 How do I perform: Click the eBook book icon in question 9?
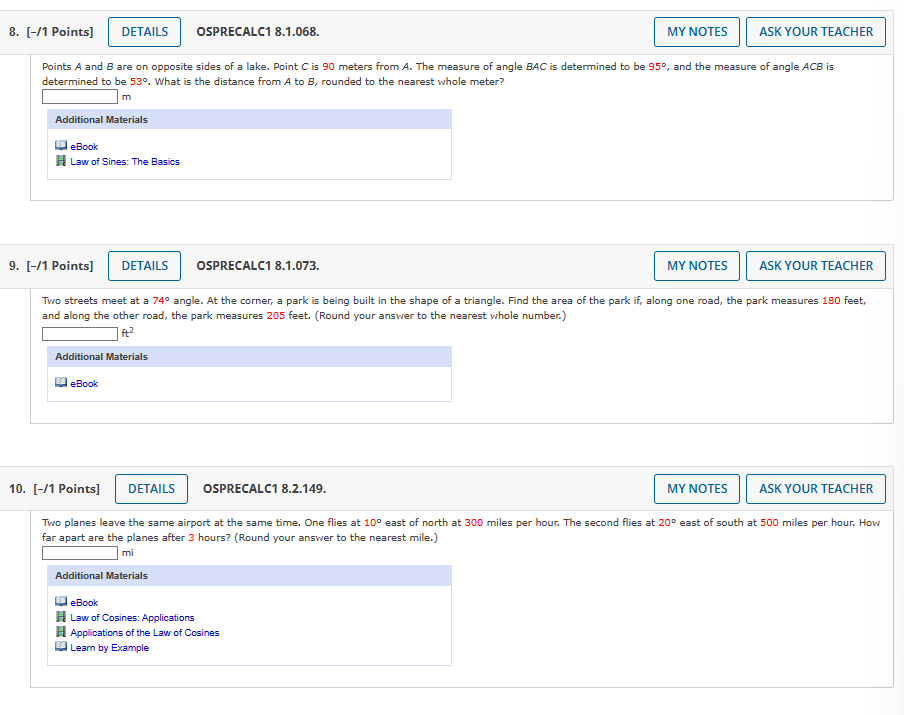(61, 382)
